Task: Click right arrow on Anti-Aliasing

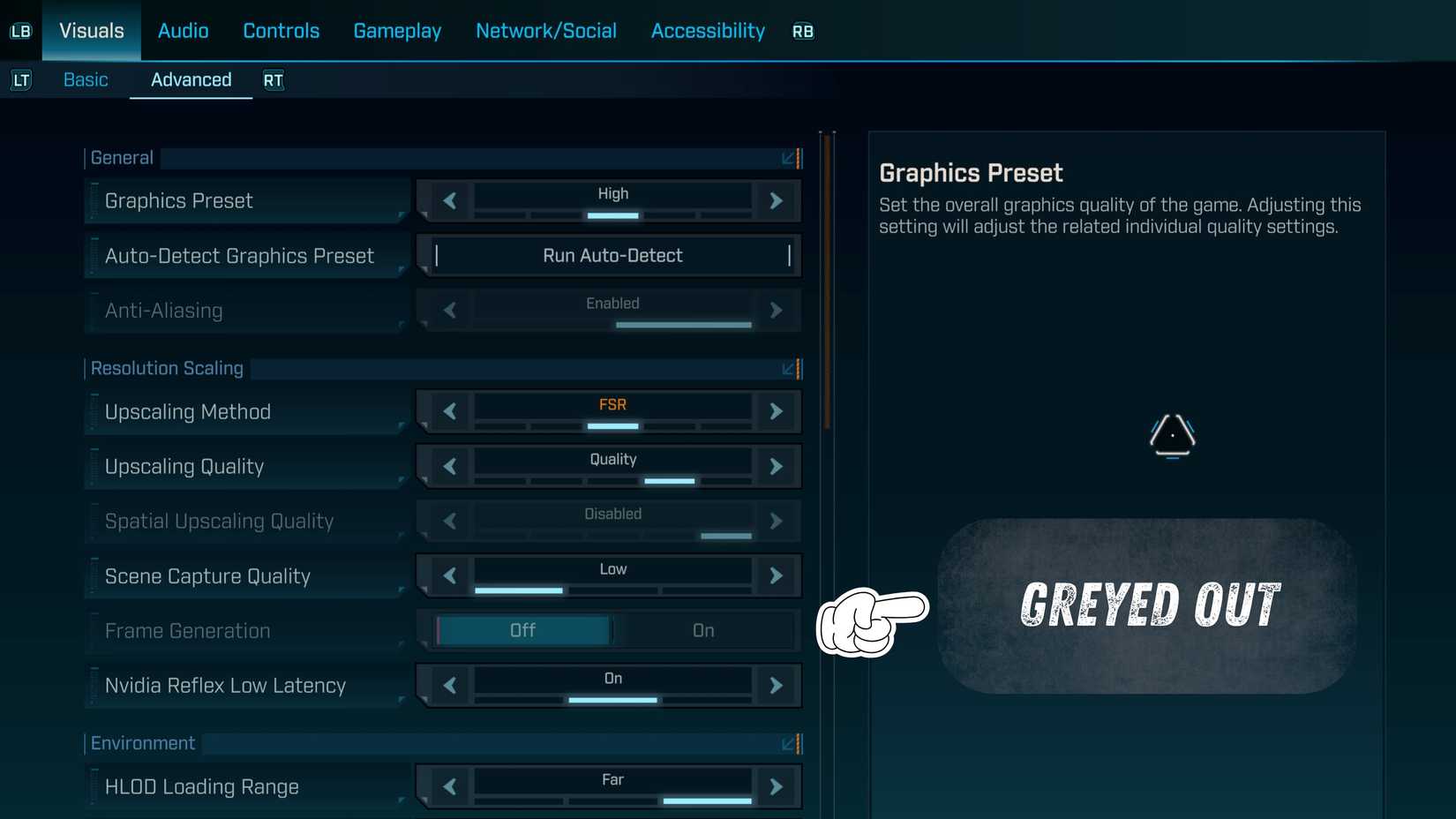Action: 776,311
